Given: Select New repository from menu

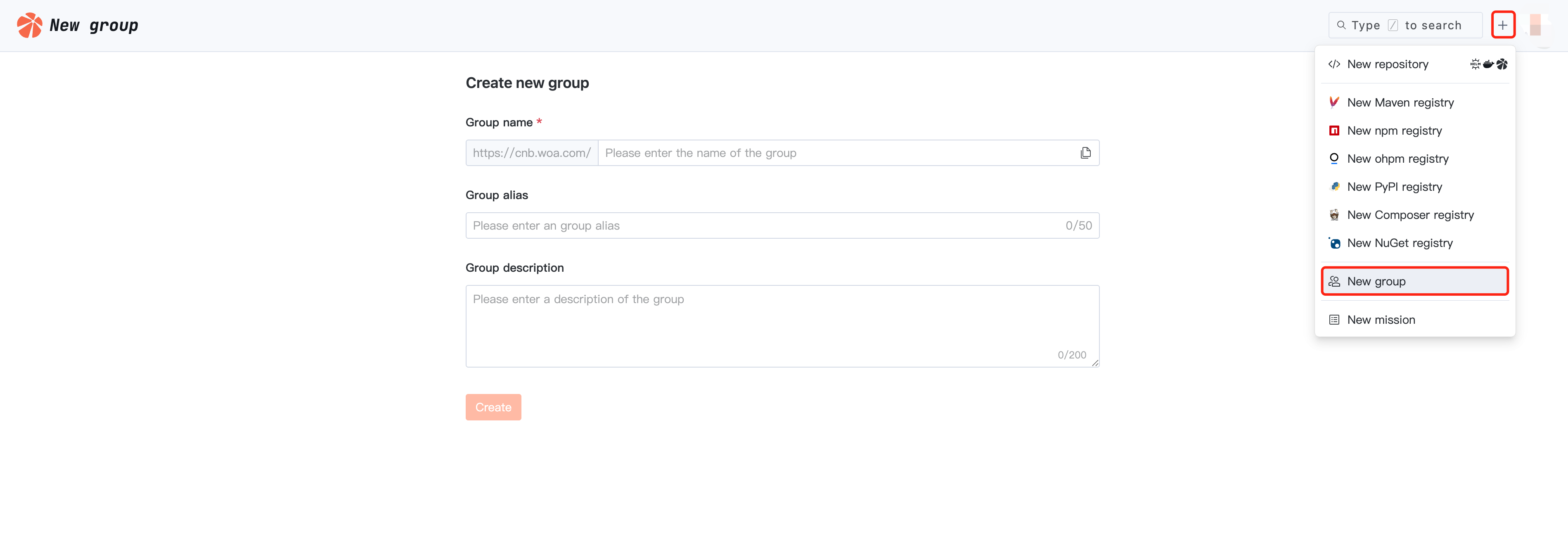Looking at the screenshot, I should pos(1387,64).
